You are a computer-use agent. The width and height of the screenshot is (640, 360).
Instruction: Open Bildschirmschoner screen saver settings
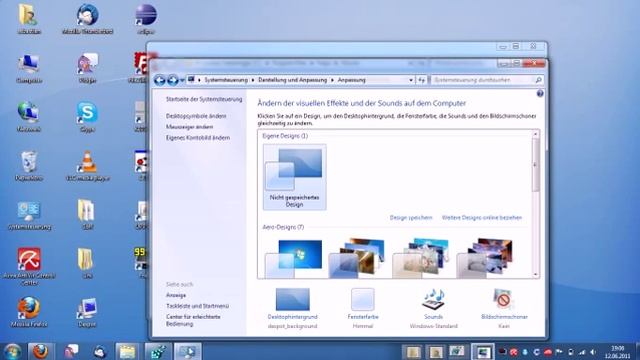click(504, 308)
